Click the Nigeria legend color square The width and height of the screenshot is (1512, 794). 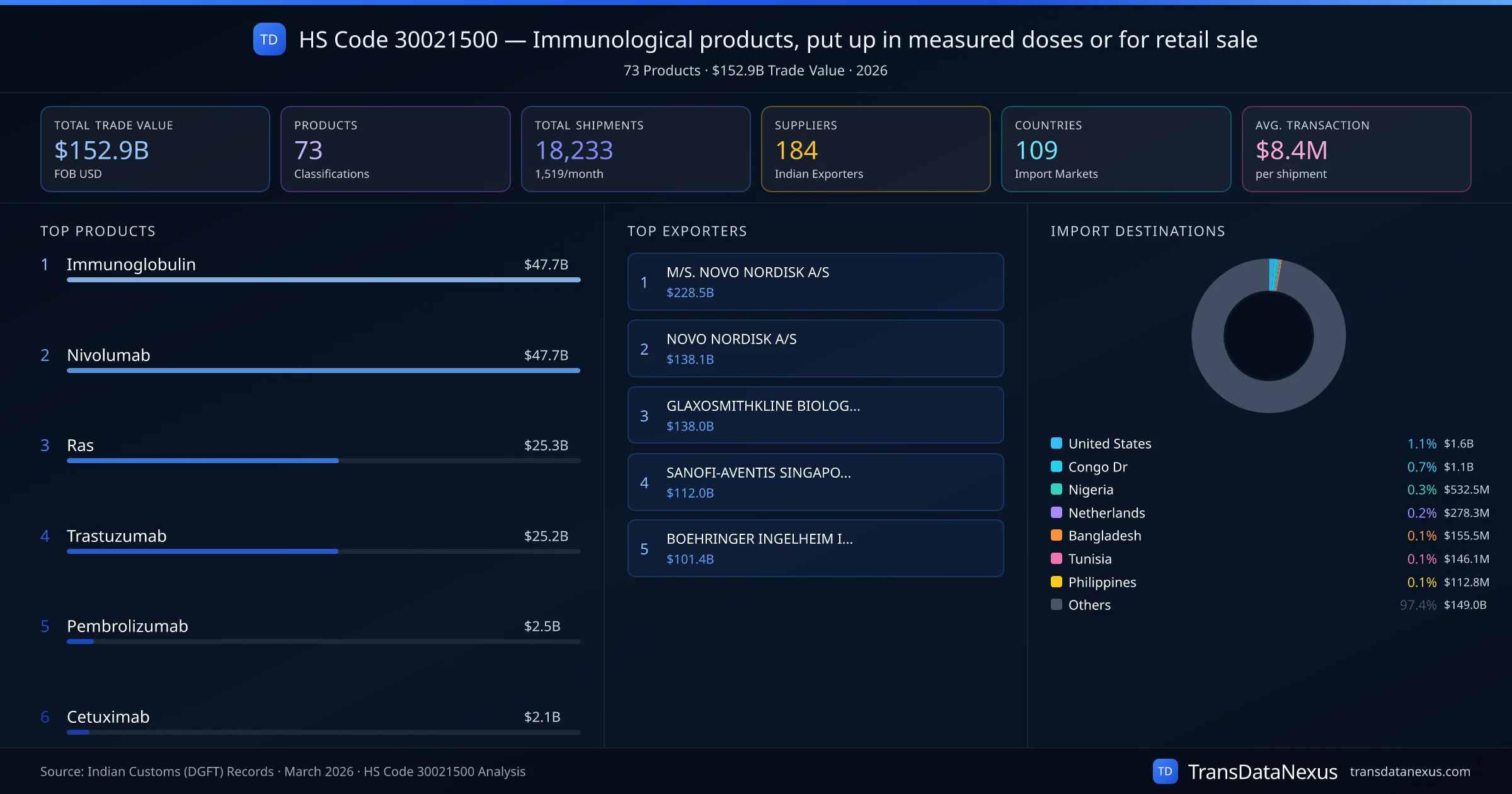(x=1057, y=489)
